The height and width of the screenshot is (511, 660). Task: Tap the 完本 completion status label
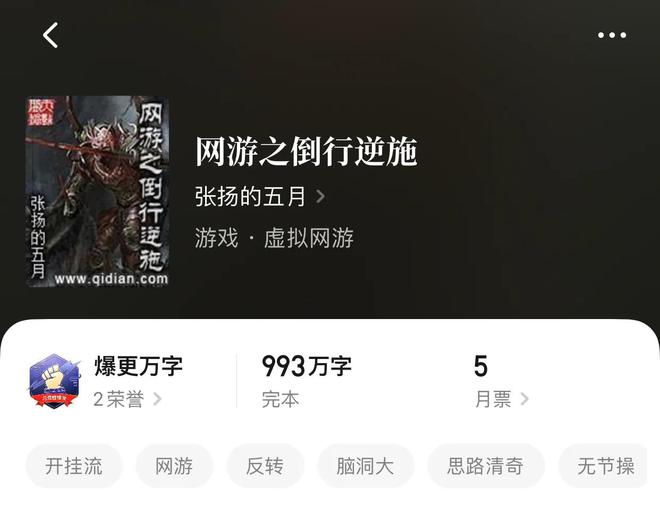280,399
